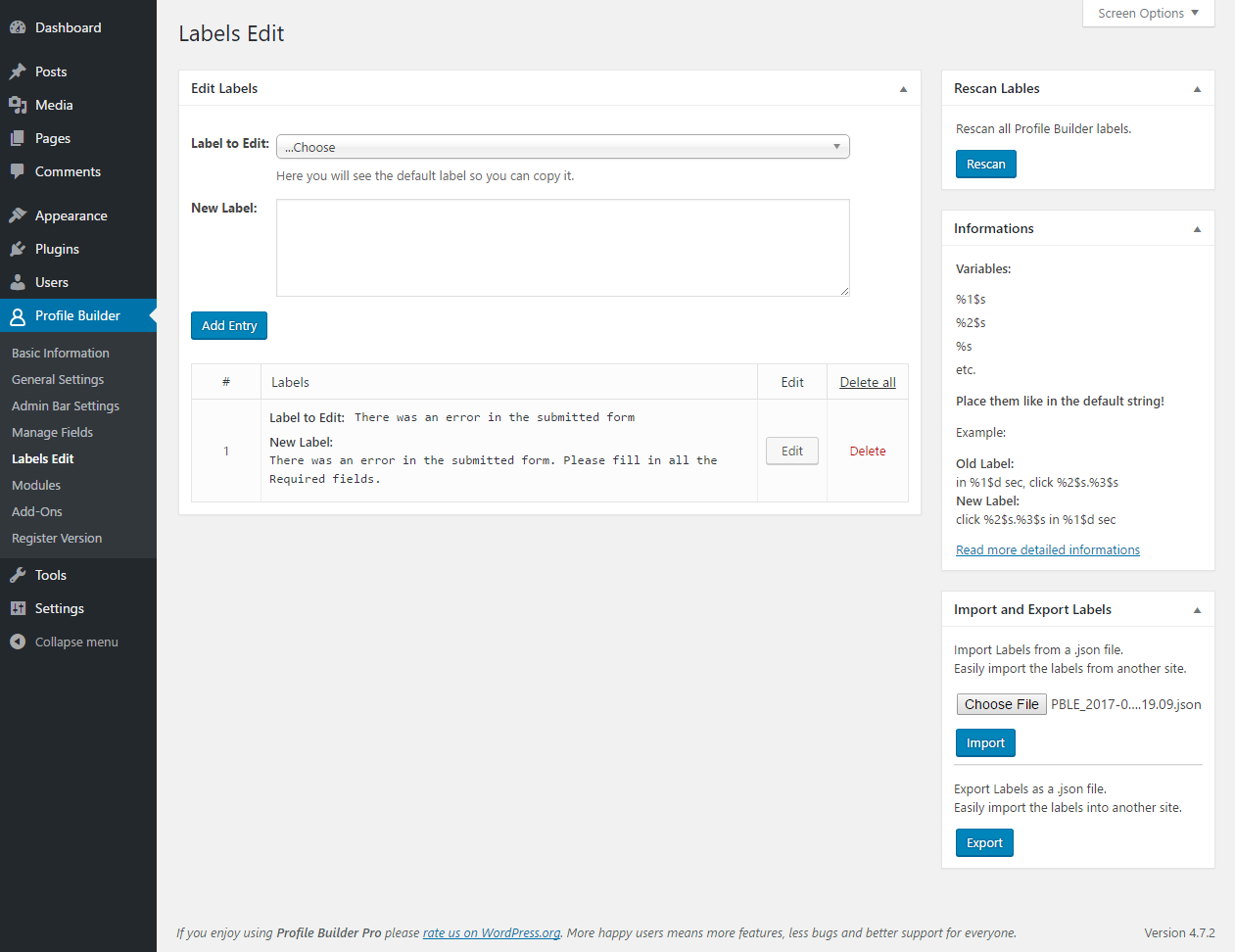Open the Appearance brush icon

click(18, 215)
